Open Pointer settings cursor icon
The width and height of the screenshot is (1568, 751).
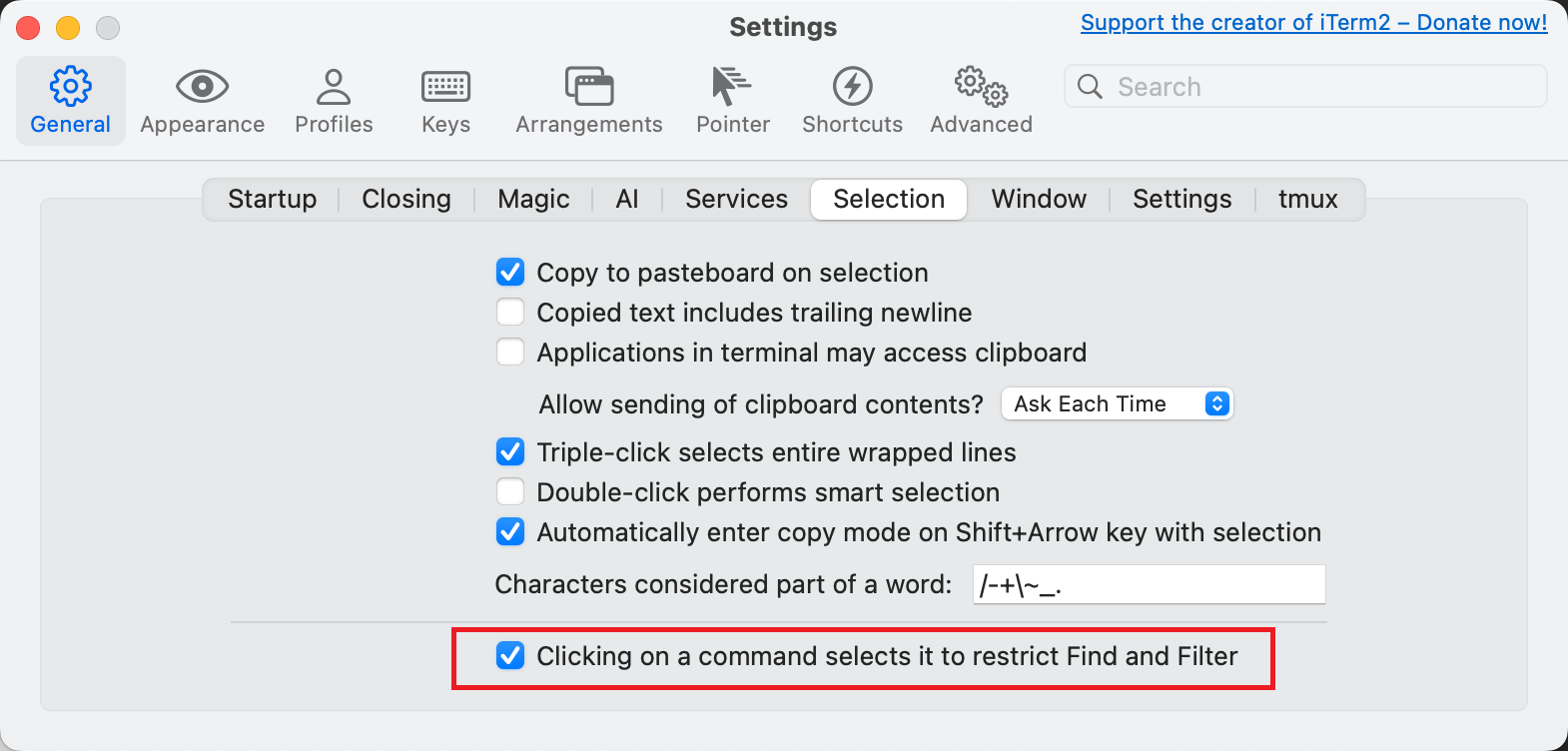point(731,87)
